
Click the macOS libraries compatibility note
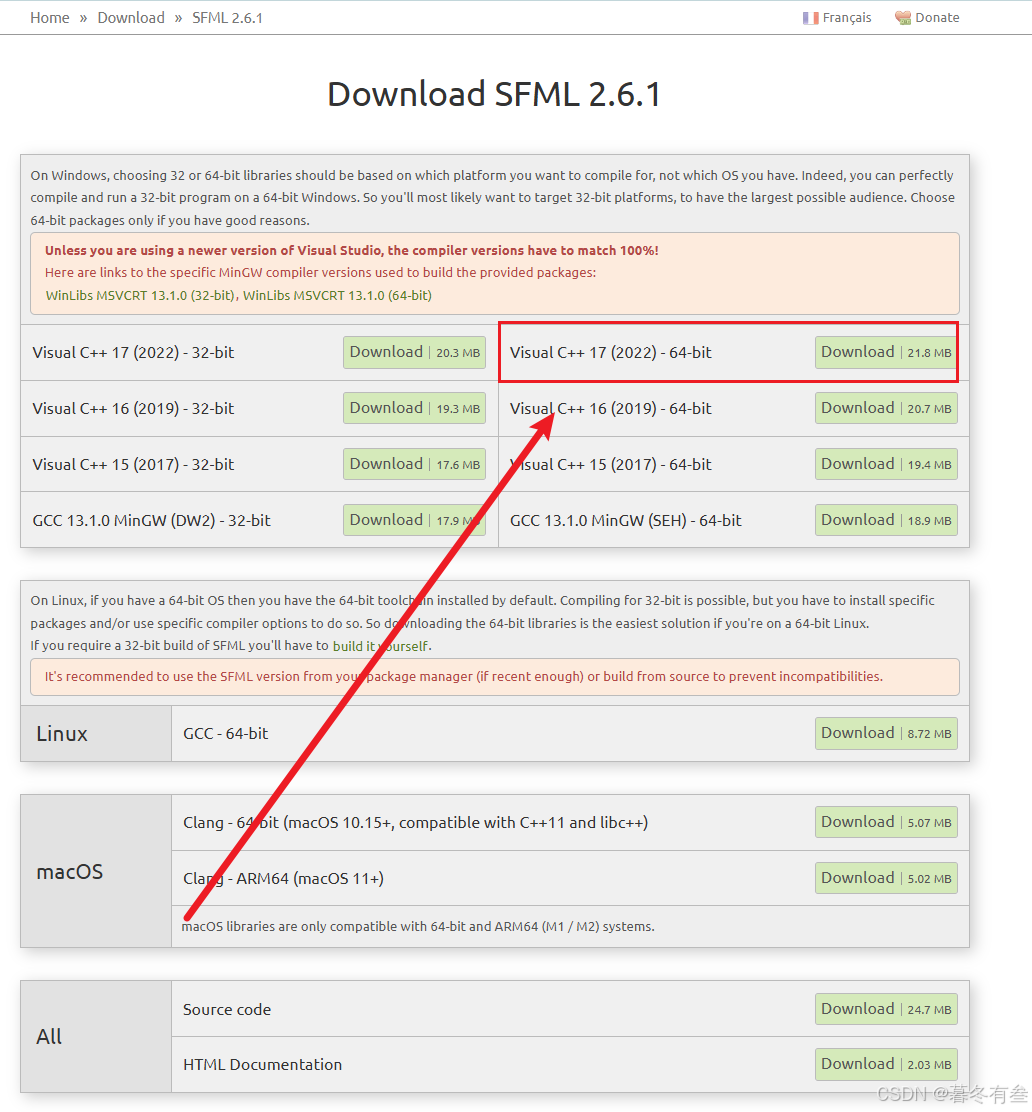(418, 926)
